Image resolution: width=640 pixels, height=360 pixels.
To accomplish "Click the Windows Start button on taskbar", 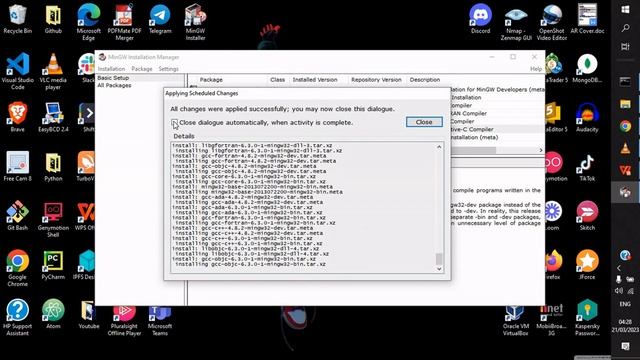I will tap(625, 9).
